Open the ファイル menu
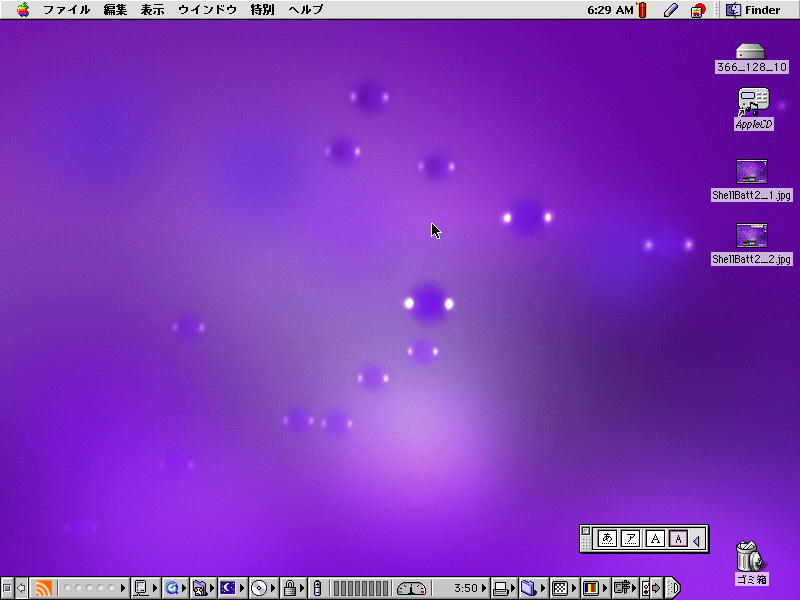 coord(66,10)
